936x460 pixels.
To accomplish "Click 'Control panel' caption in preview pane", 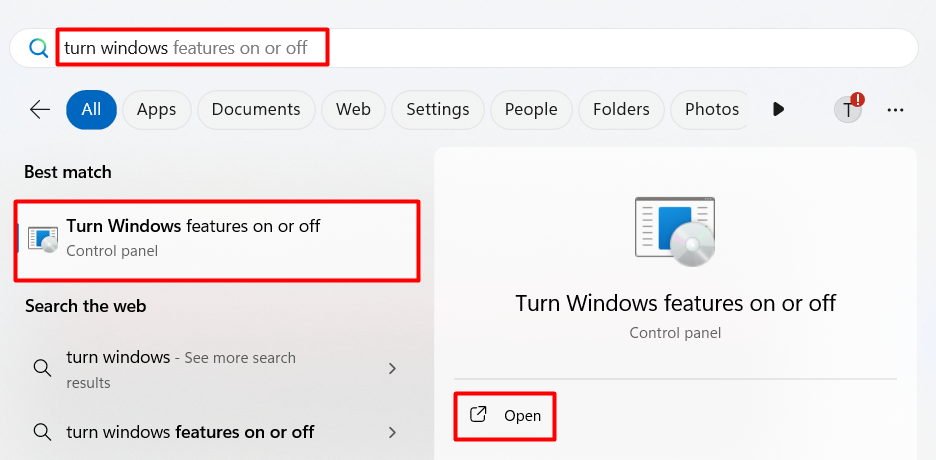I will pyautogui.click(x=675, y=333).
